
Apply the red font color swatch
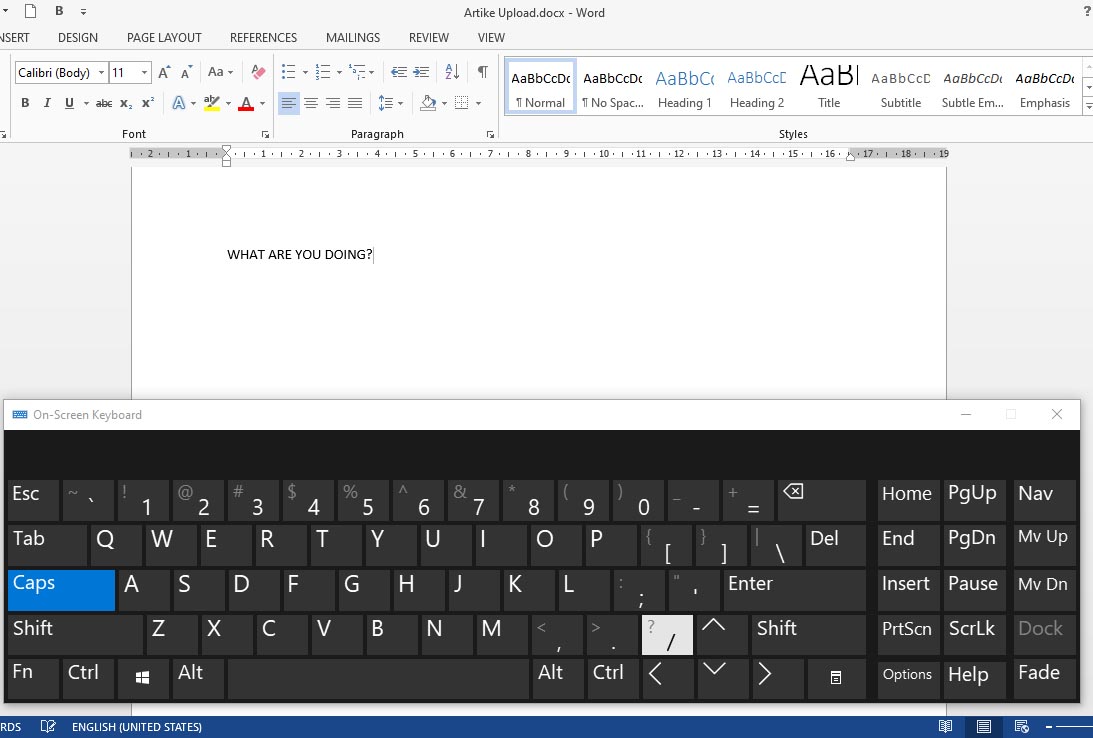[246, 103]
